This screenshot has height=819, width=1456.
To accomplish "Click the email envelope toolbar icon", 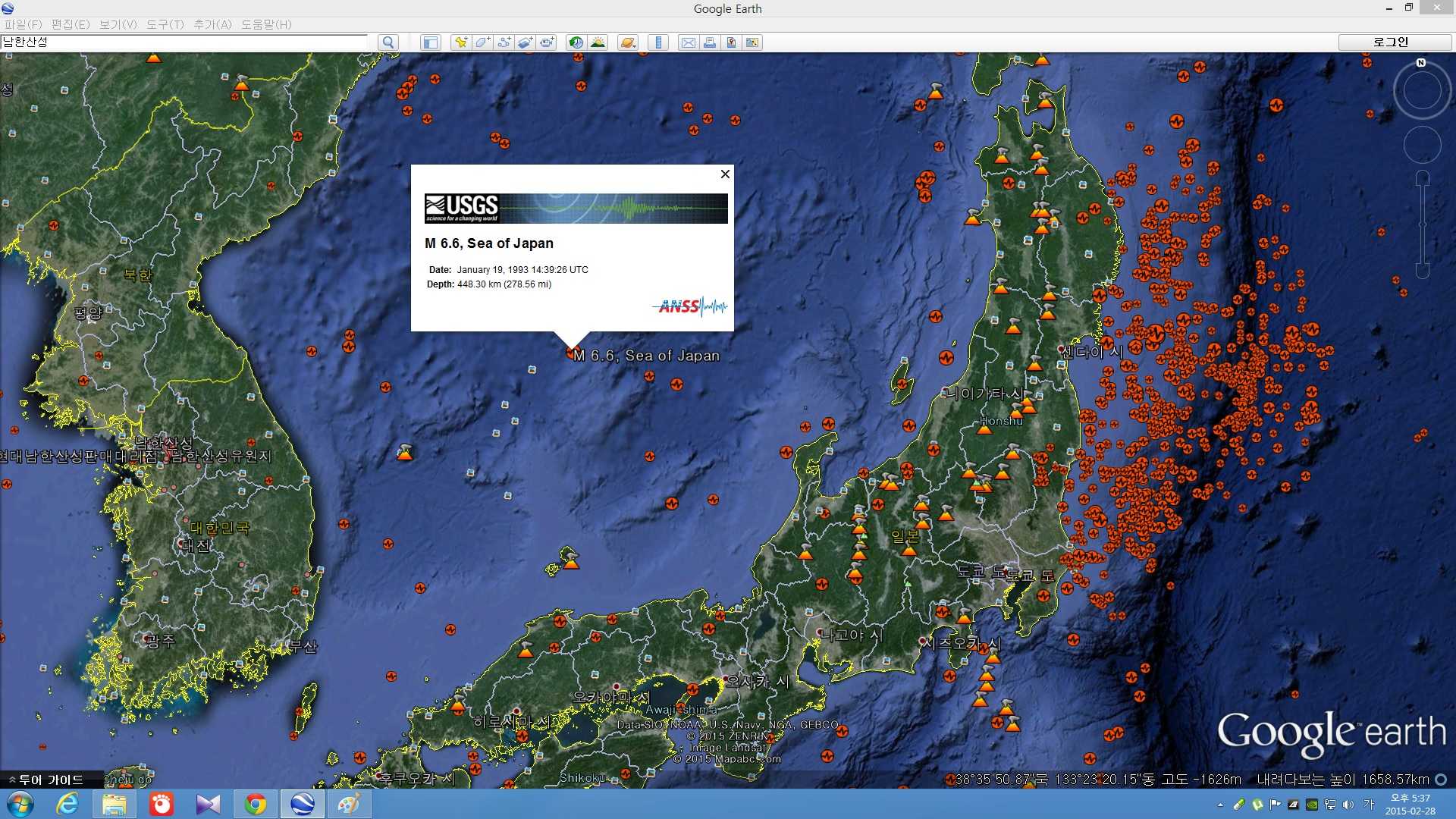I will click(x=688, y=42).
